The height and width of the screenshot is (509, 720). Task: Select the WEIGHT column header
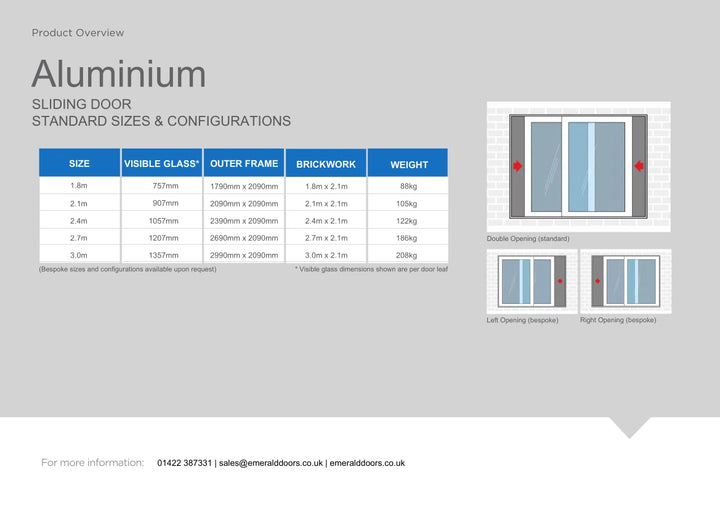tap(408, 164)
